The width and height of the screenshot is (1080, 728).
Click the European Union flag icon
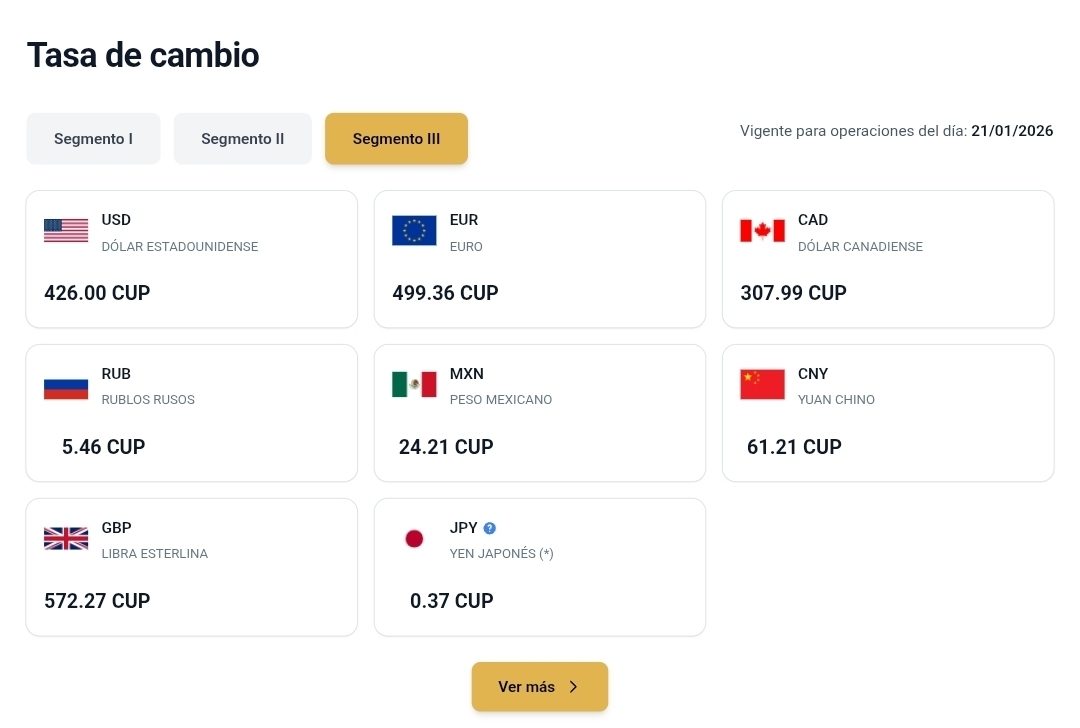[414, 231]
